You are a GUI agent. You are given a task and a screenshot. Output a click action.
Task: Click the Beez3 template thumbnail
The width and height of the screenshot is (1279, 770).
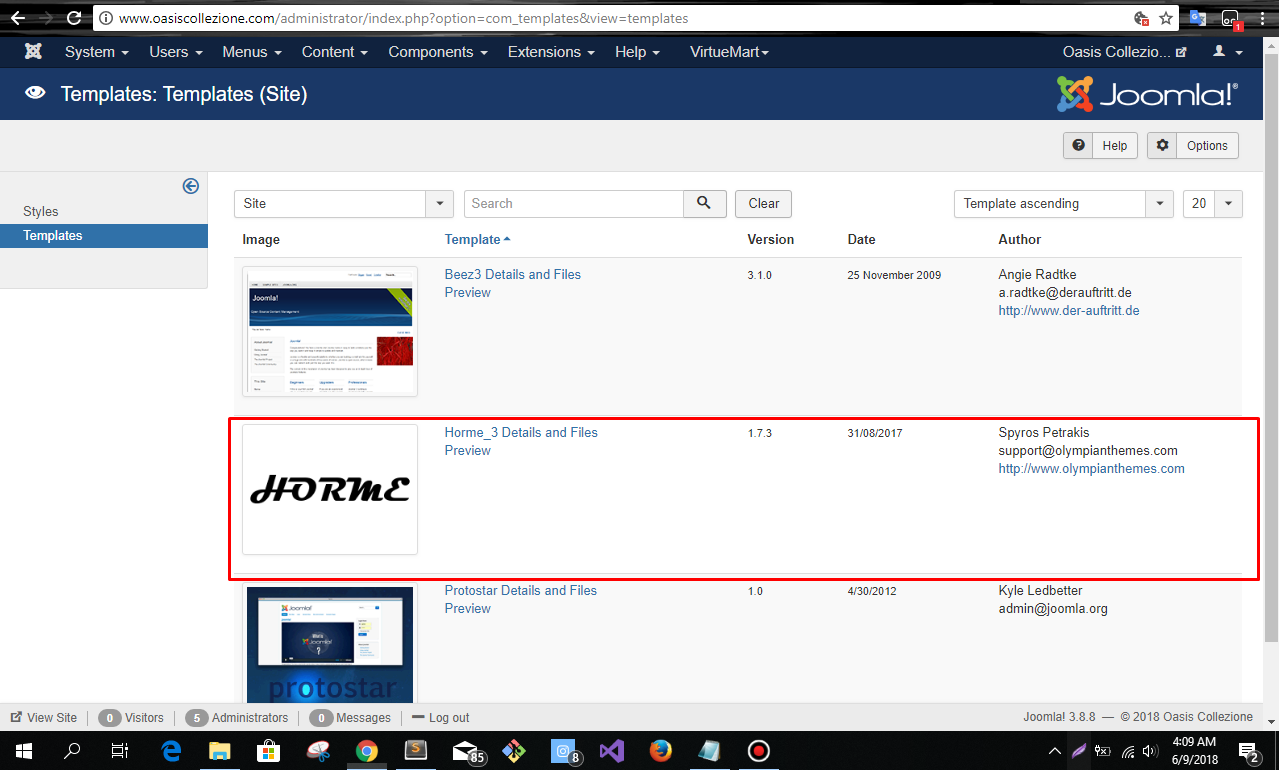pos(330,331)
